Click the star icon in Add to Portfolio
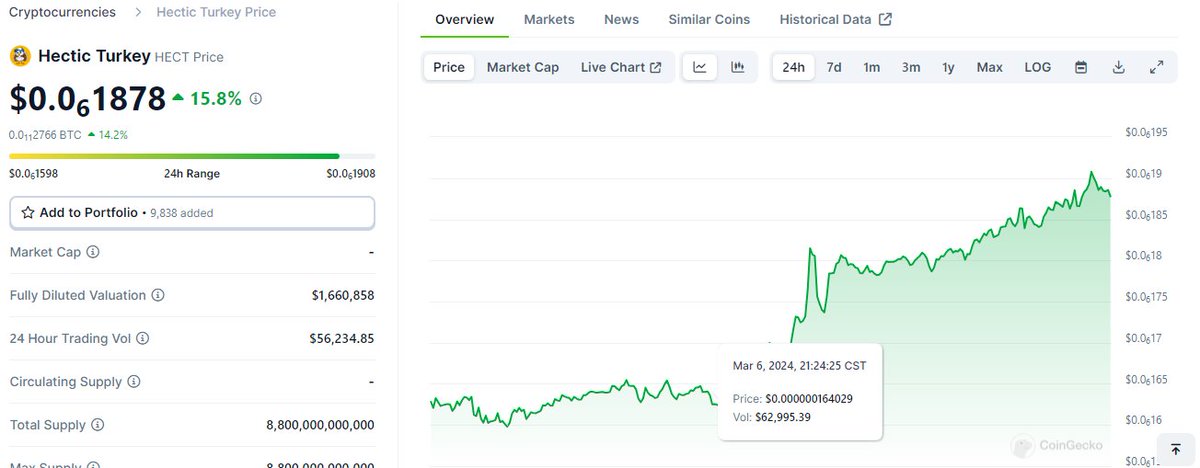 click(x=28, y=213)
